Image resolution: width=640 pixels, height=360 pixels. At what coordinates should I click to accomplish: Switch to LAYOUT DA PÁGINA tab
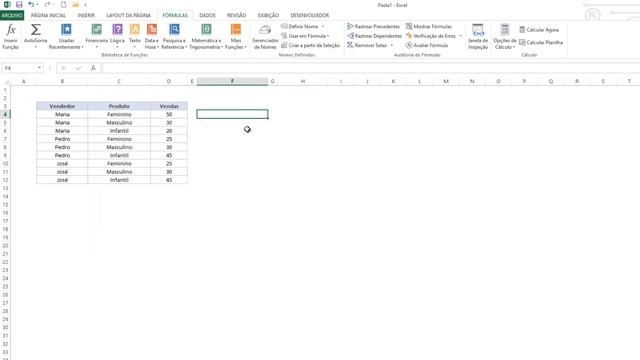[x=128, y=15]
